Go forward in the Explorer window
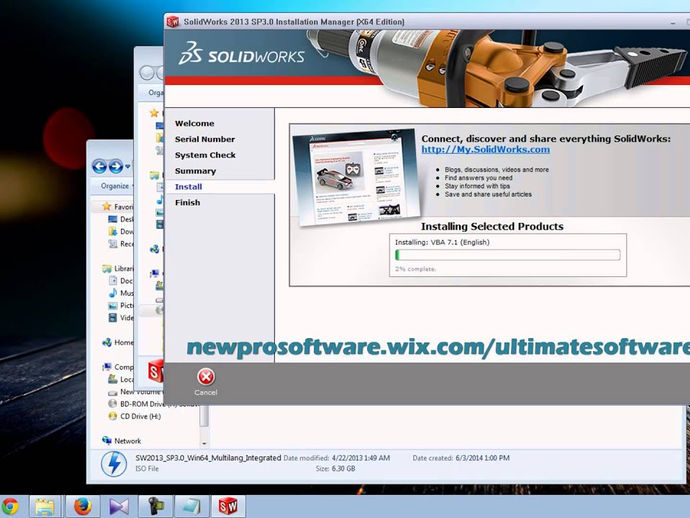Viewport: 690px width, 518px height. coord(115,166)
